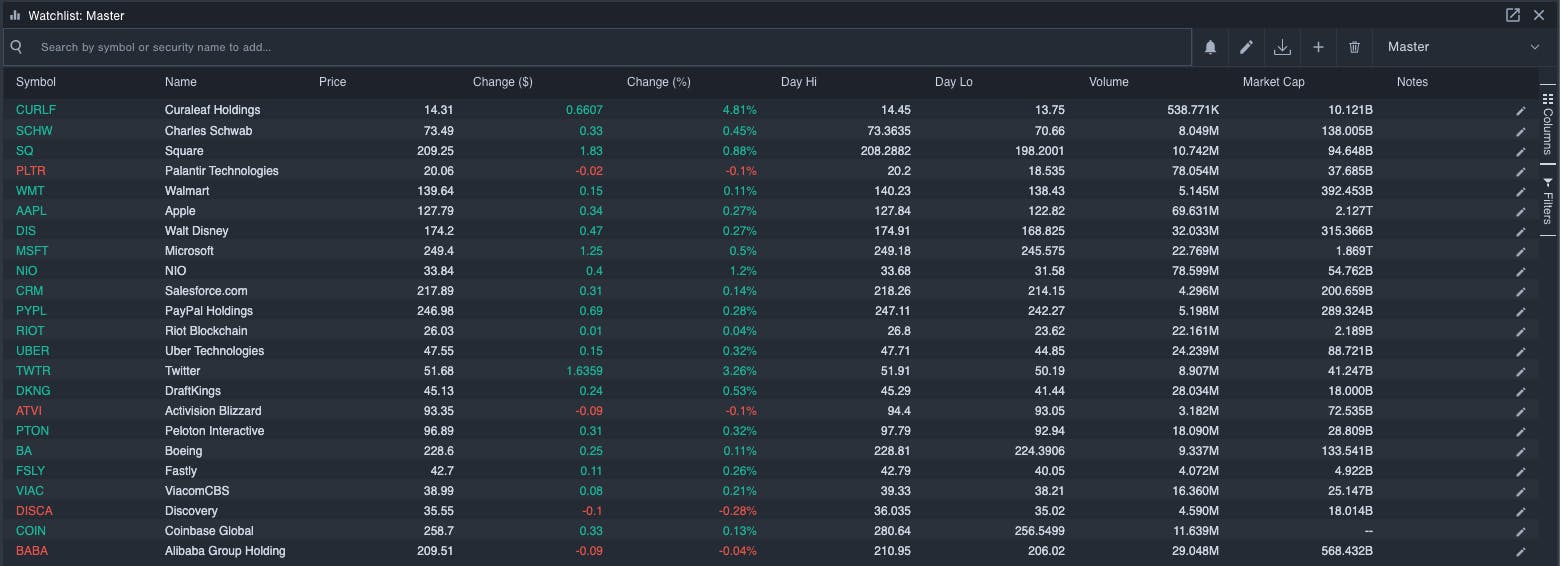Click Discovery's day high 36.035

890,511
